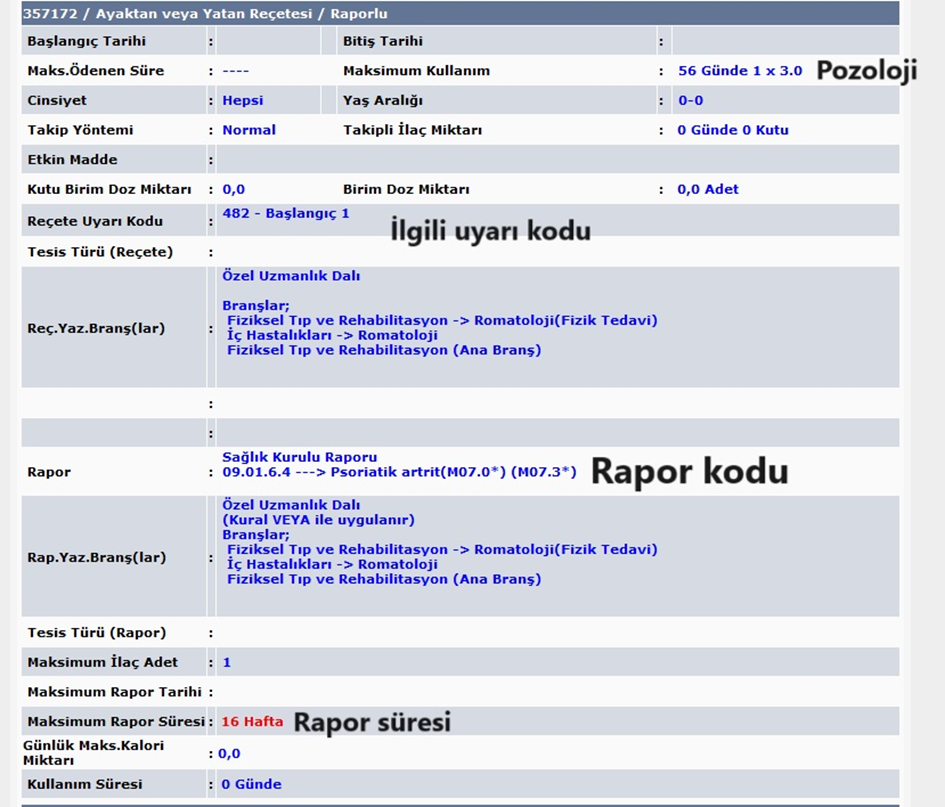
Task: Select the 'Rap.Yaz.Branş(lar)' label
Action: (96, 557)
